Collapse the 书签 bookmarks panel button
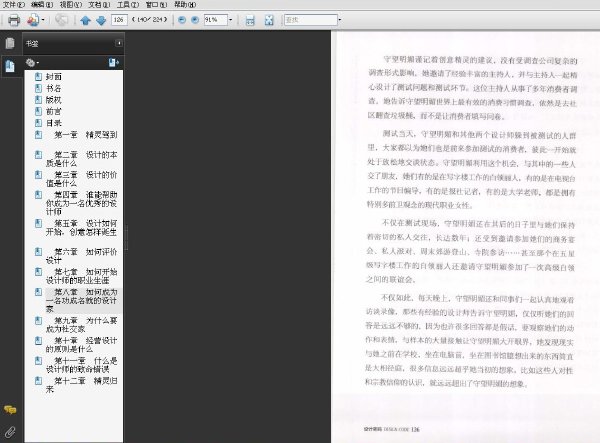600x443 pixels. pyautogui.click(x=119, y=43)
